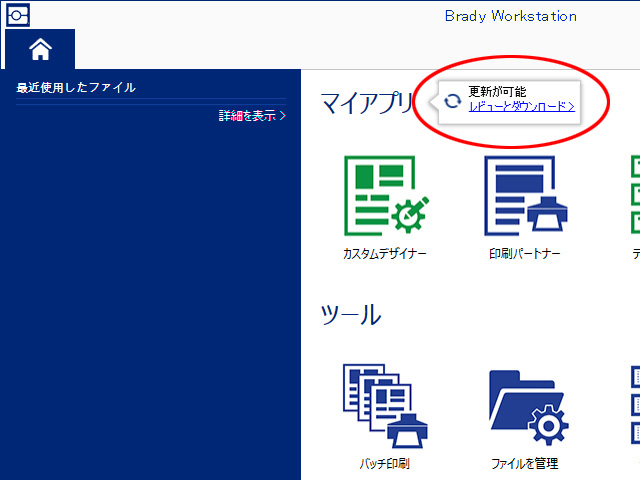The image size is (640, 480).
Task: Click the マイアプリ section heading
Action: [x=368, y=103]
